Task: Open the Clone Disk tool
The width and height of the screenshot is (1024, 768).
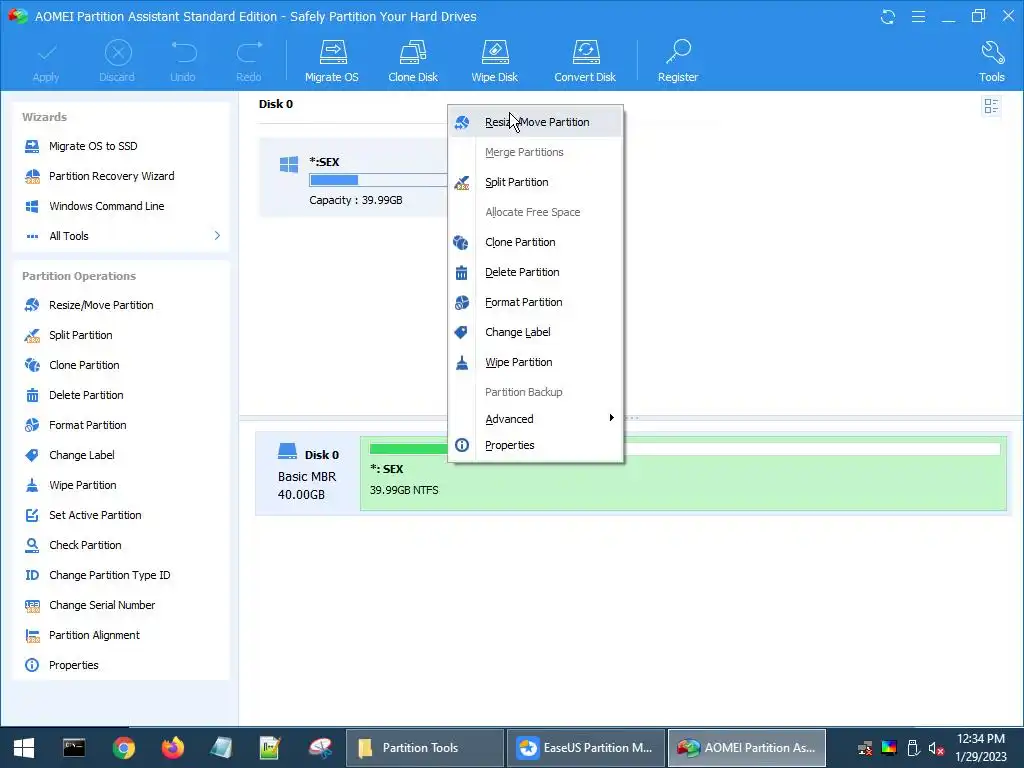Action: [x=413, y=61]
